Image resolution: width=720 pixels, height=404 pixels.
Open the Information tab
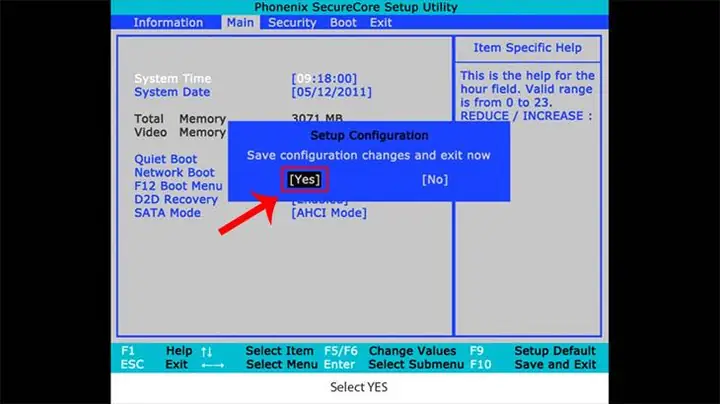point(168,22)
